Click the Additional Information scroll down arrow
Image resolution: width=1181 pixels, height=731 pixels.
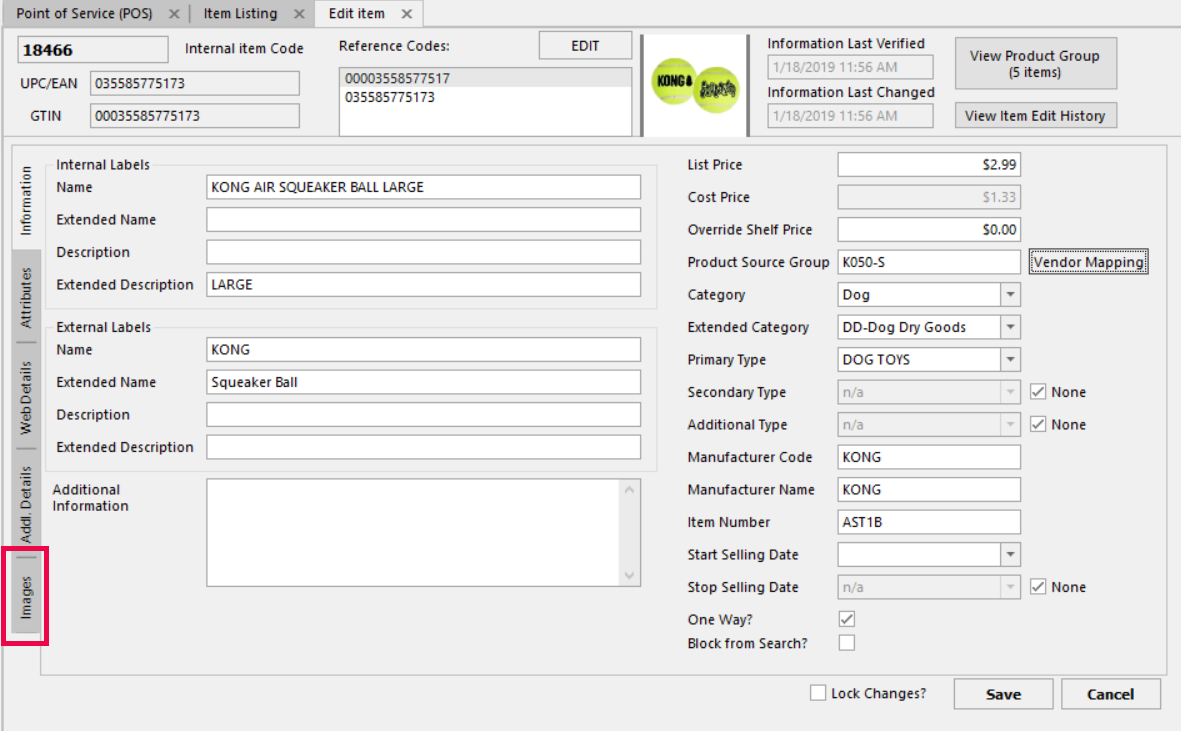click(x=630, y=576)
